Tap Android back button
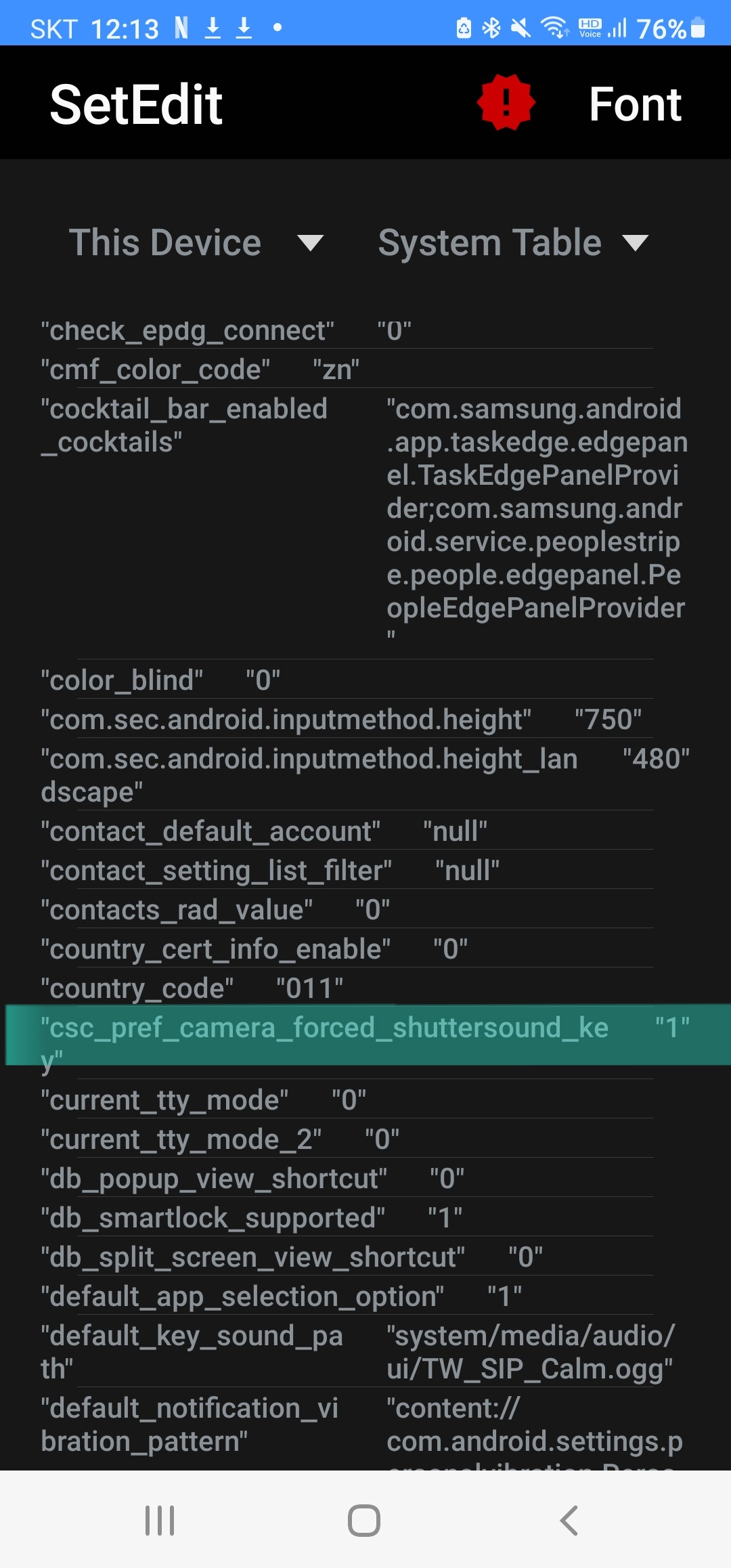The image size is (731, 1568). point(569,1521)
